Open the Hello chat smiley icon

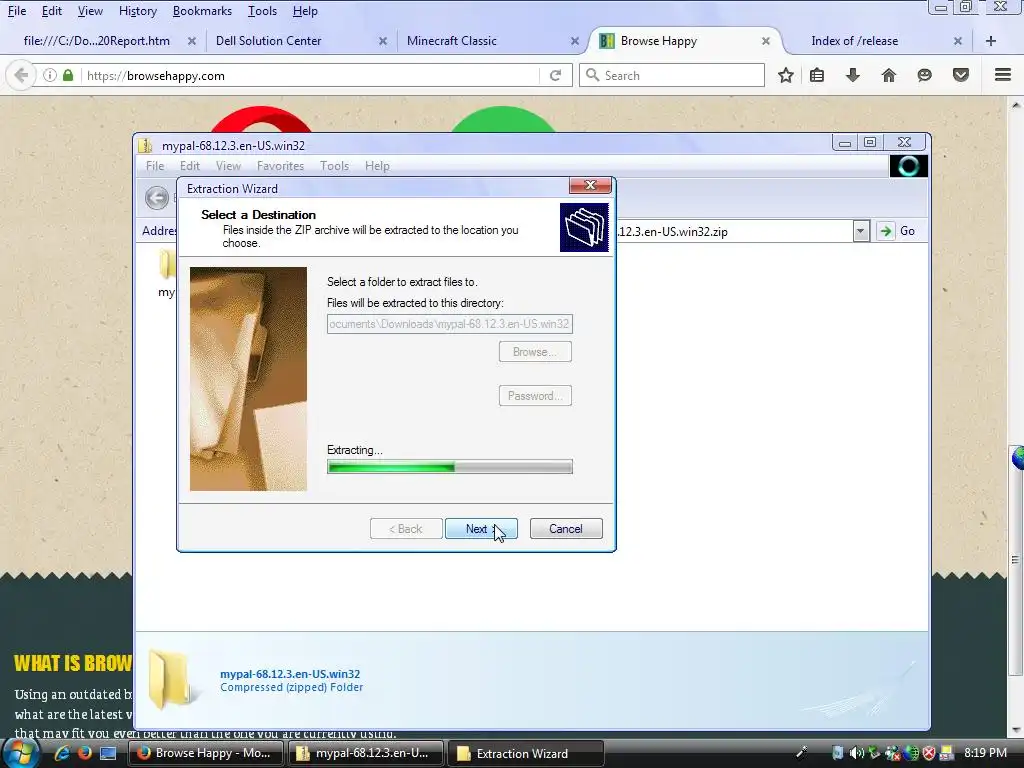924,75
